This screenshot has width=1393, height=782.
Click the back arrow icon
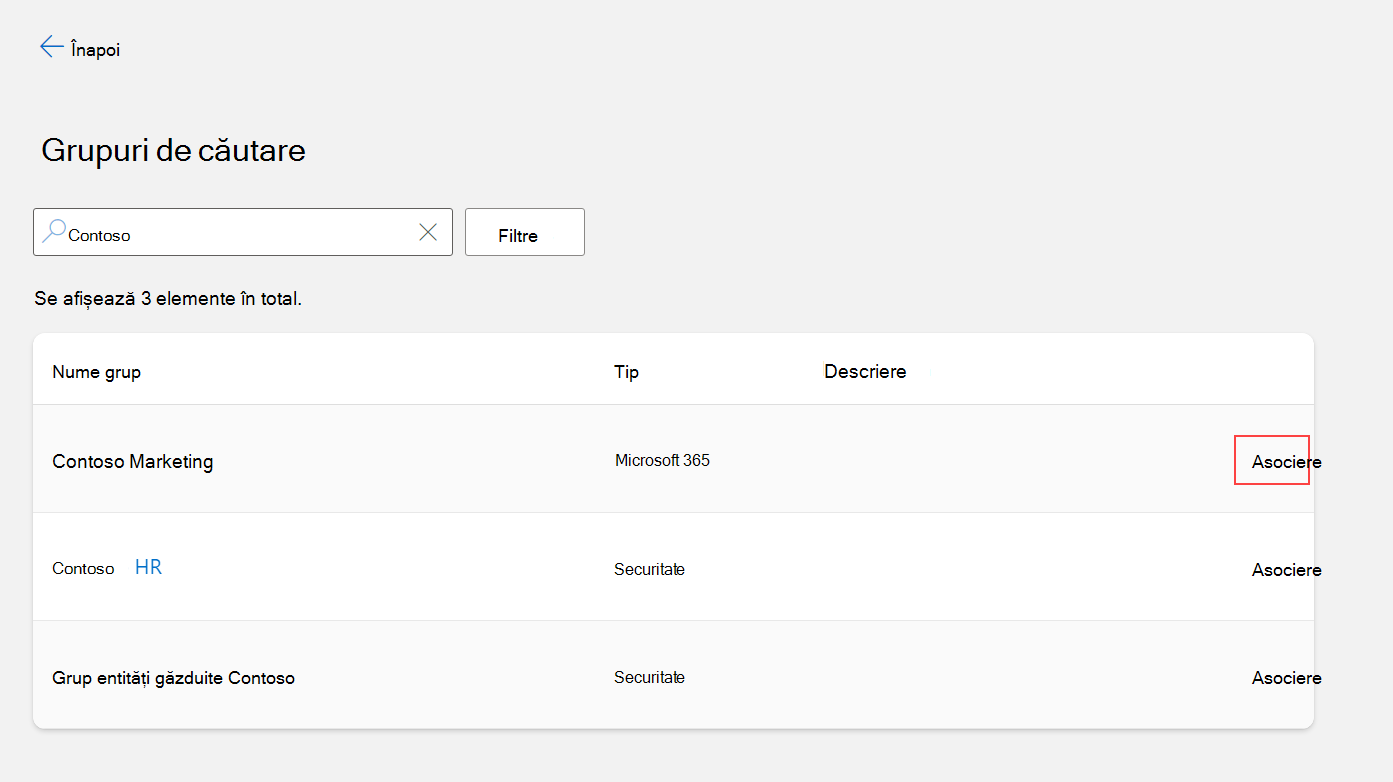[51, 47]
